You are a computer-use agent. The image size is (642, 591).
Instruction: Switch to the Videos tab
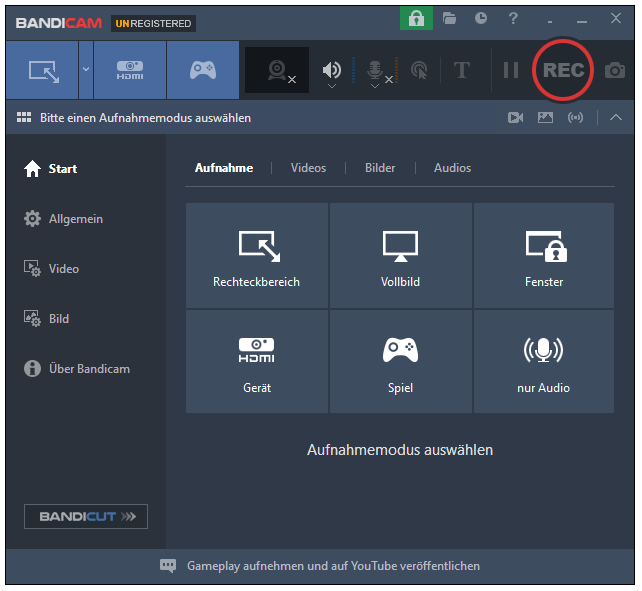[x=308, y=168]
